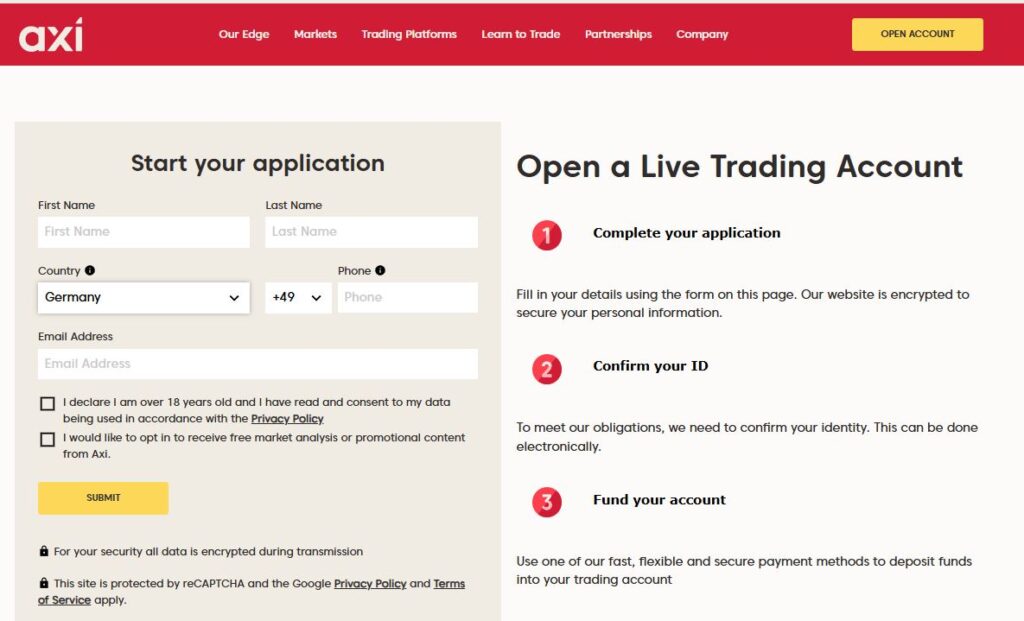Open the Germany country dropdown
The image size is (1024, 621).
(x=143, y=297)
